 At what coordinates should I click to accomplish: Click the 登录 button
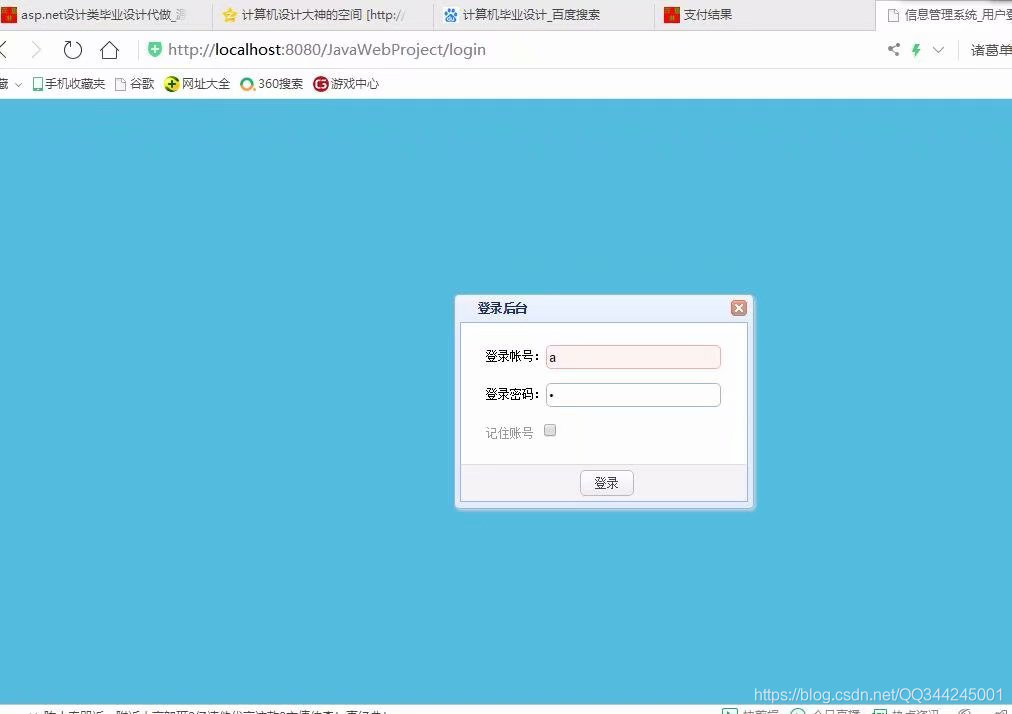pyautogui.click(x=606, y=482)
